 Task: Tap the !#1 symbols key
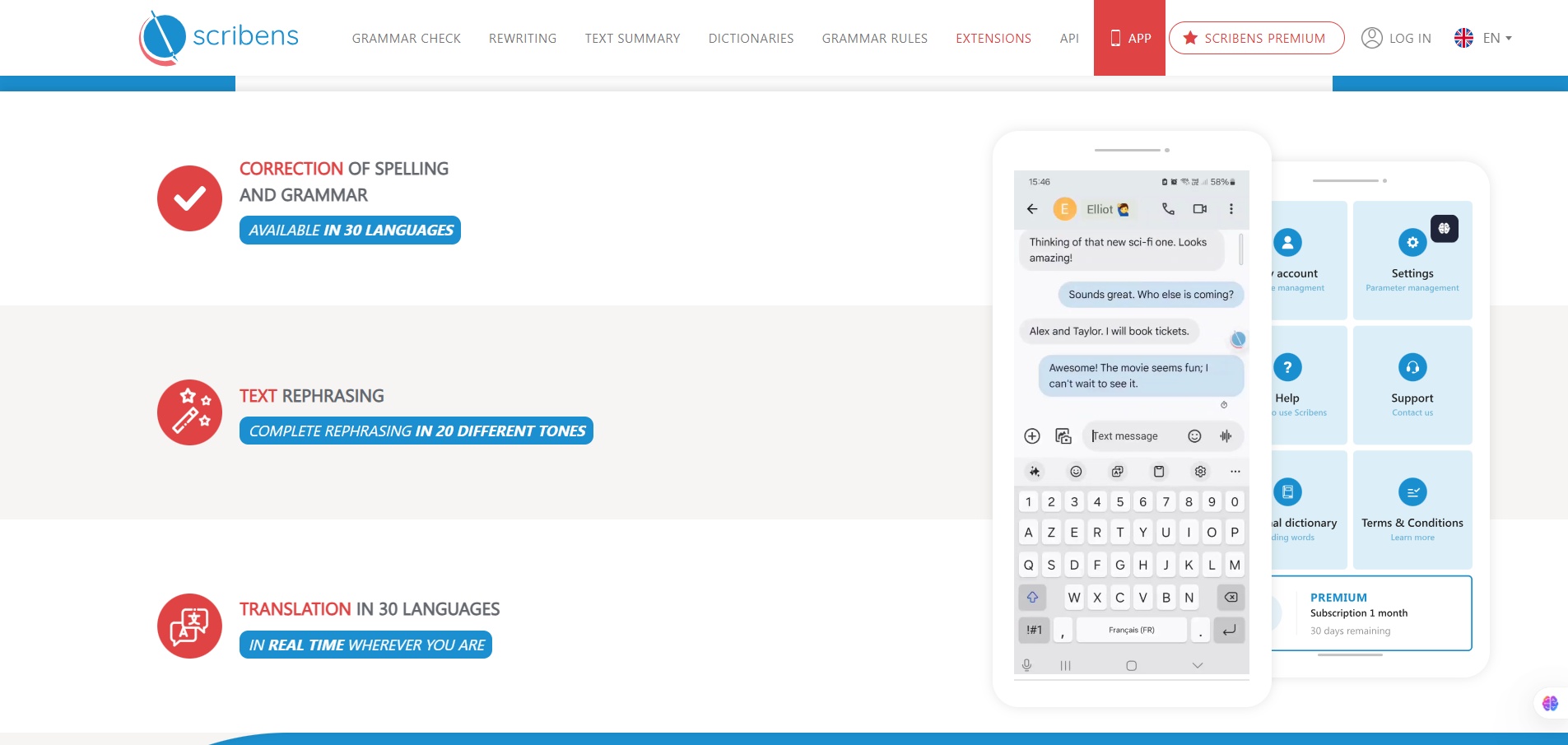(1034, 631)
